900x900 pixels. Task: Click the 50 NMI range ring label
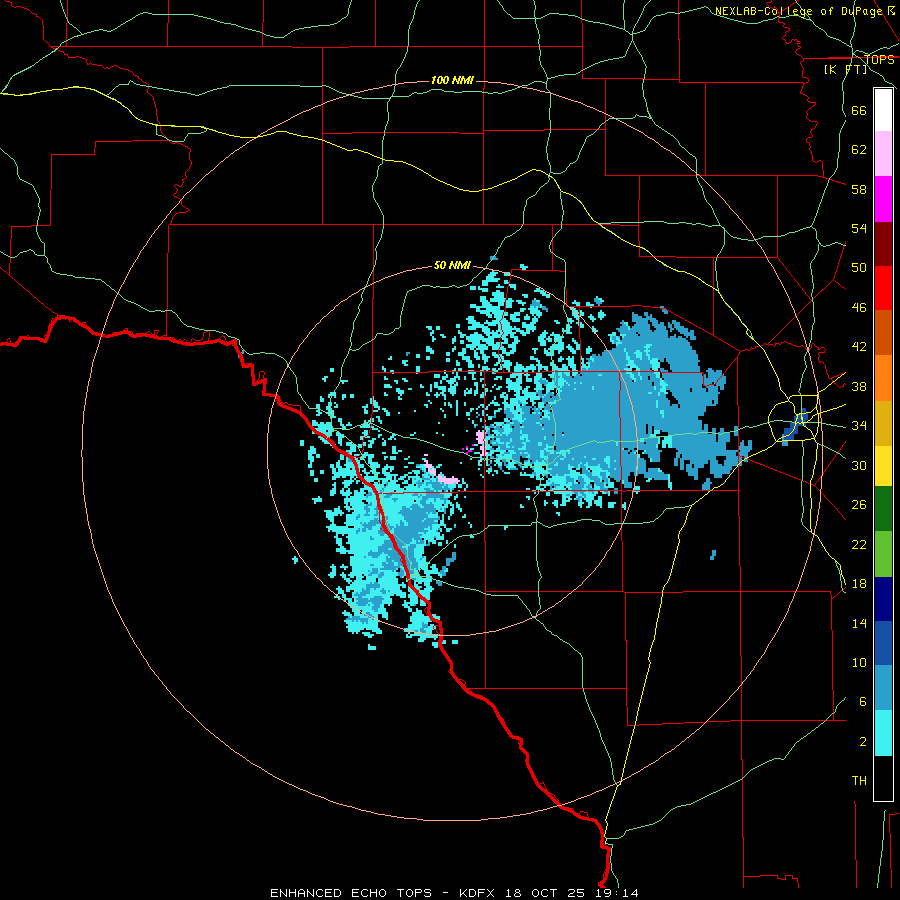452,265
